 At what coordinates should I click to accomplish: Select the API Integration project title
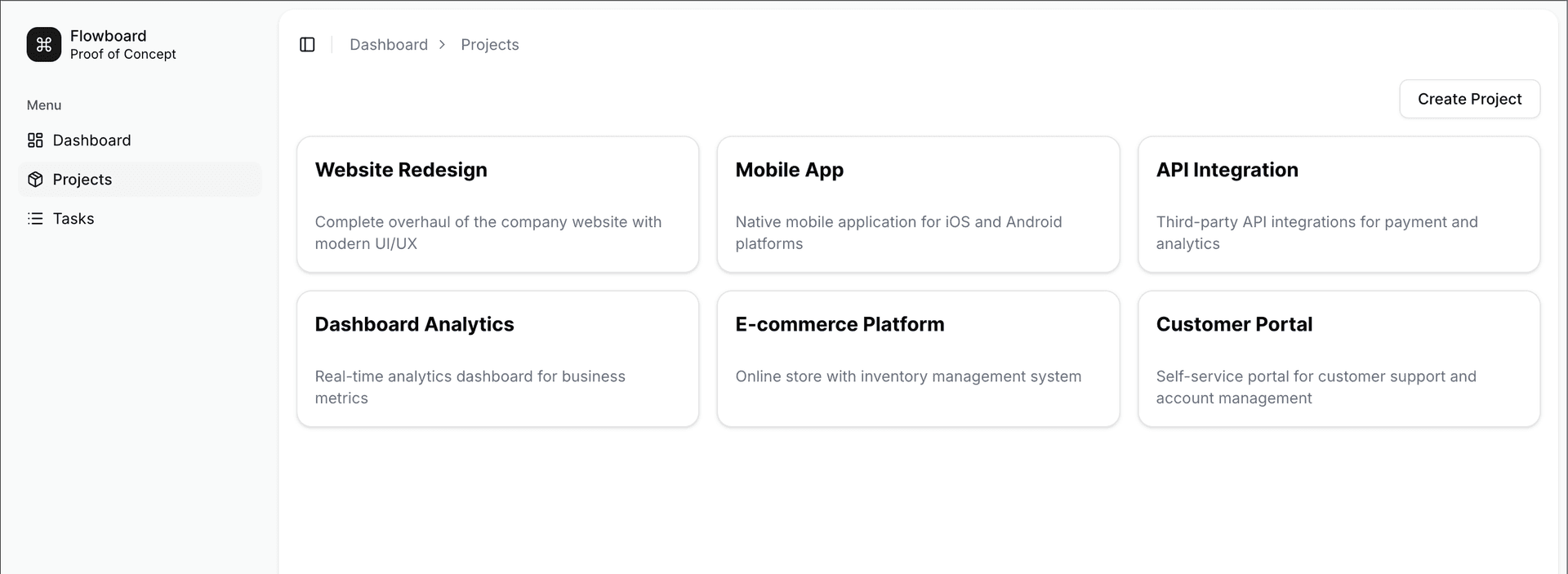pyautogui.click(x=1227, y=170)
